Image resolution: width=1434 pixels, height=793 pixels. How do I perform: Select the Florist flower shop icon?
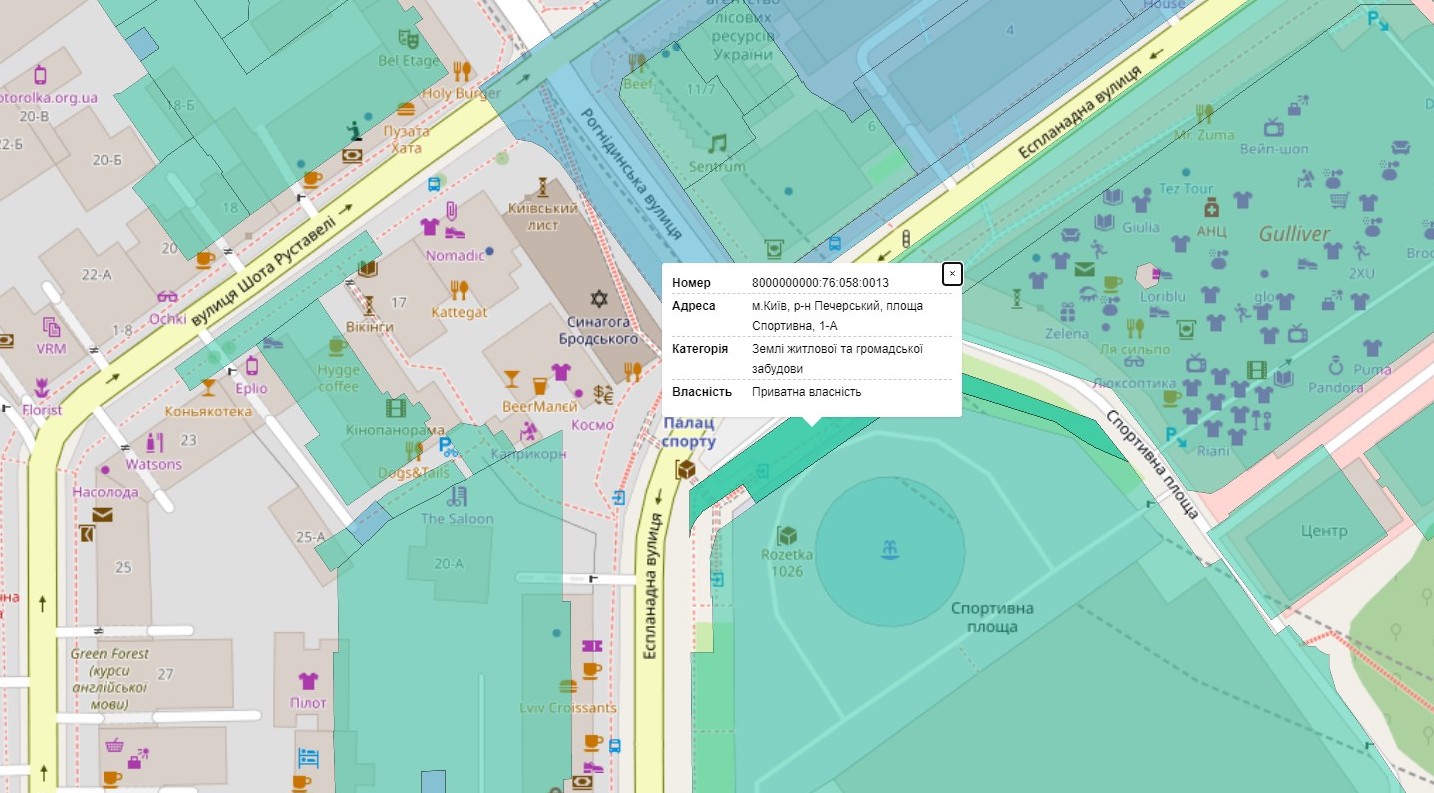41,388
